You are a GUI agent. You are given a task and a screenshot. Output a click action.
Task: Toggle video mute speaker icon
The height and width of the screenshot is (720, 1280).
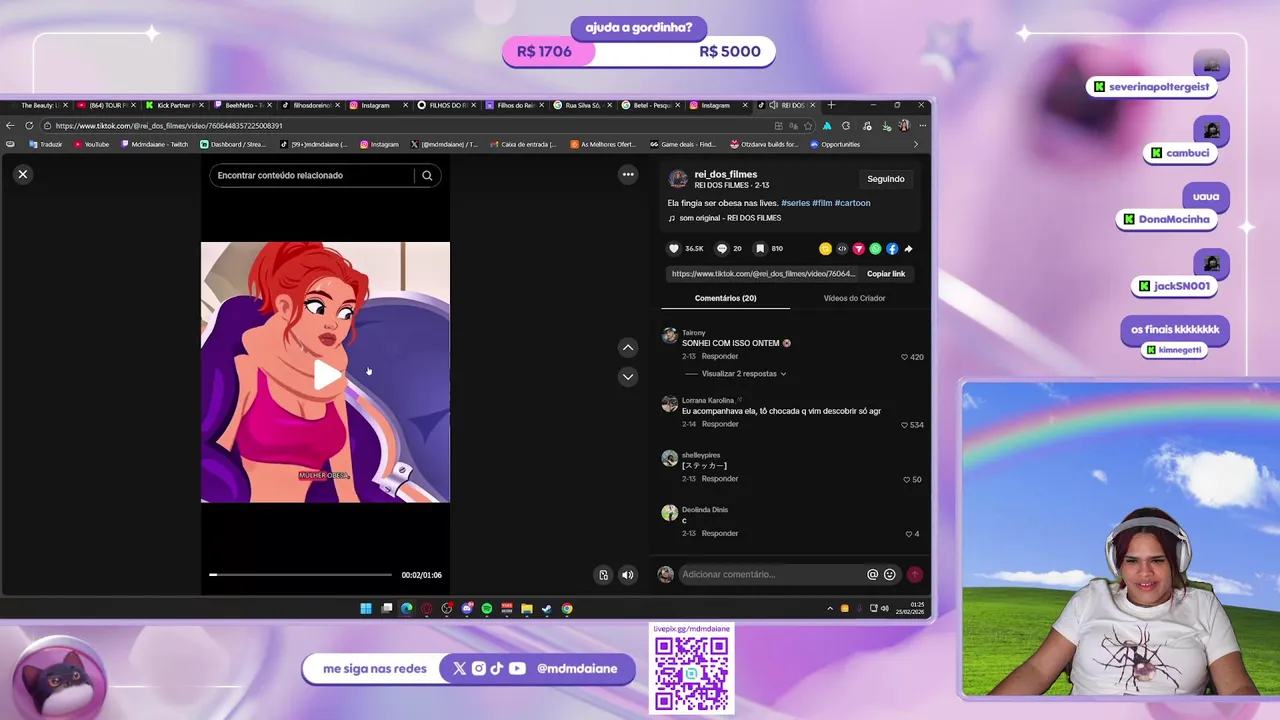pyautogui.click(x=628, y=575)
